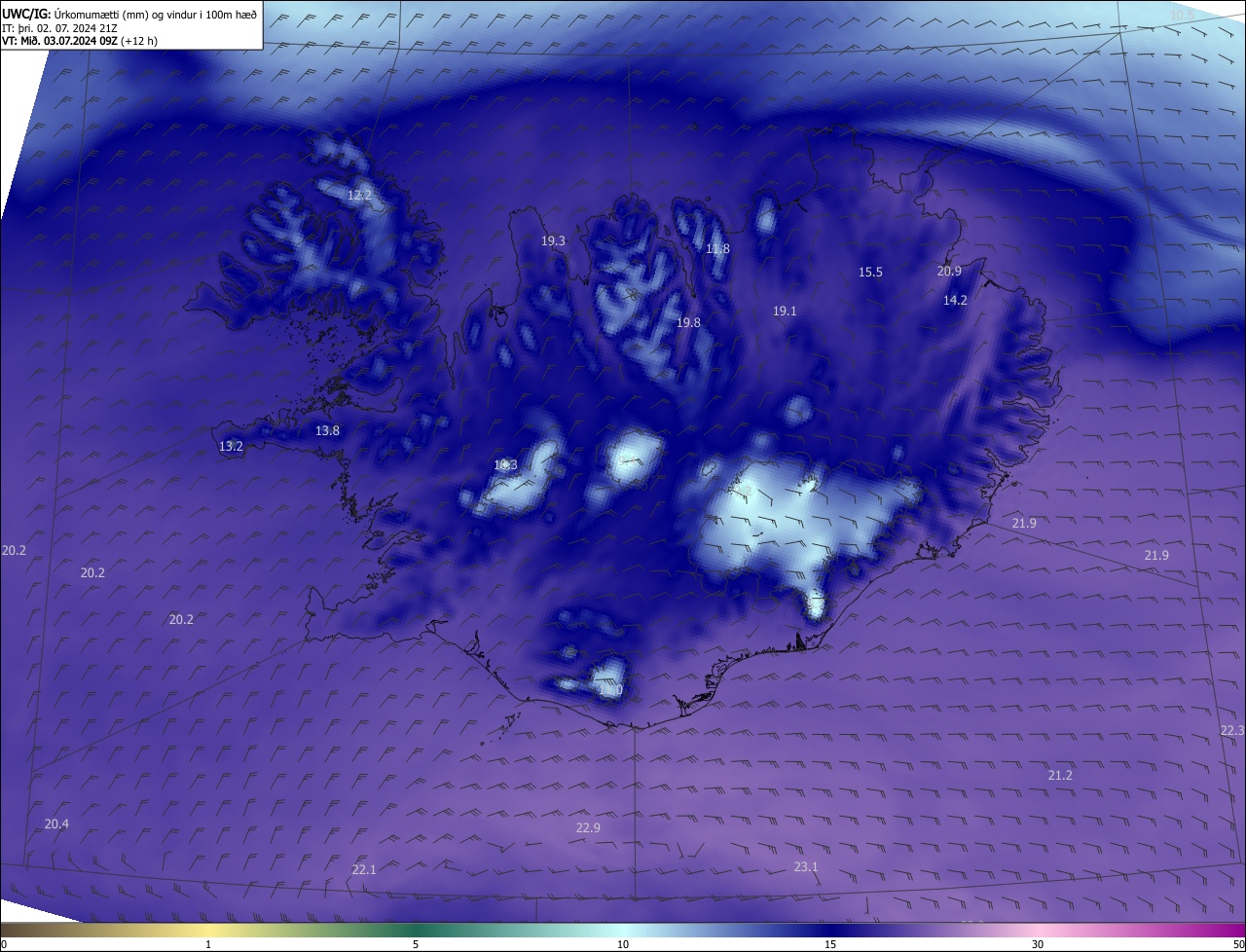Click the 11.8 value on the map
Image resolution: width=1246 pixels, height=952 pixels.
click(x=717, y=249)
